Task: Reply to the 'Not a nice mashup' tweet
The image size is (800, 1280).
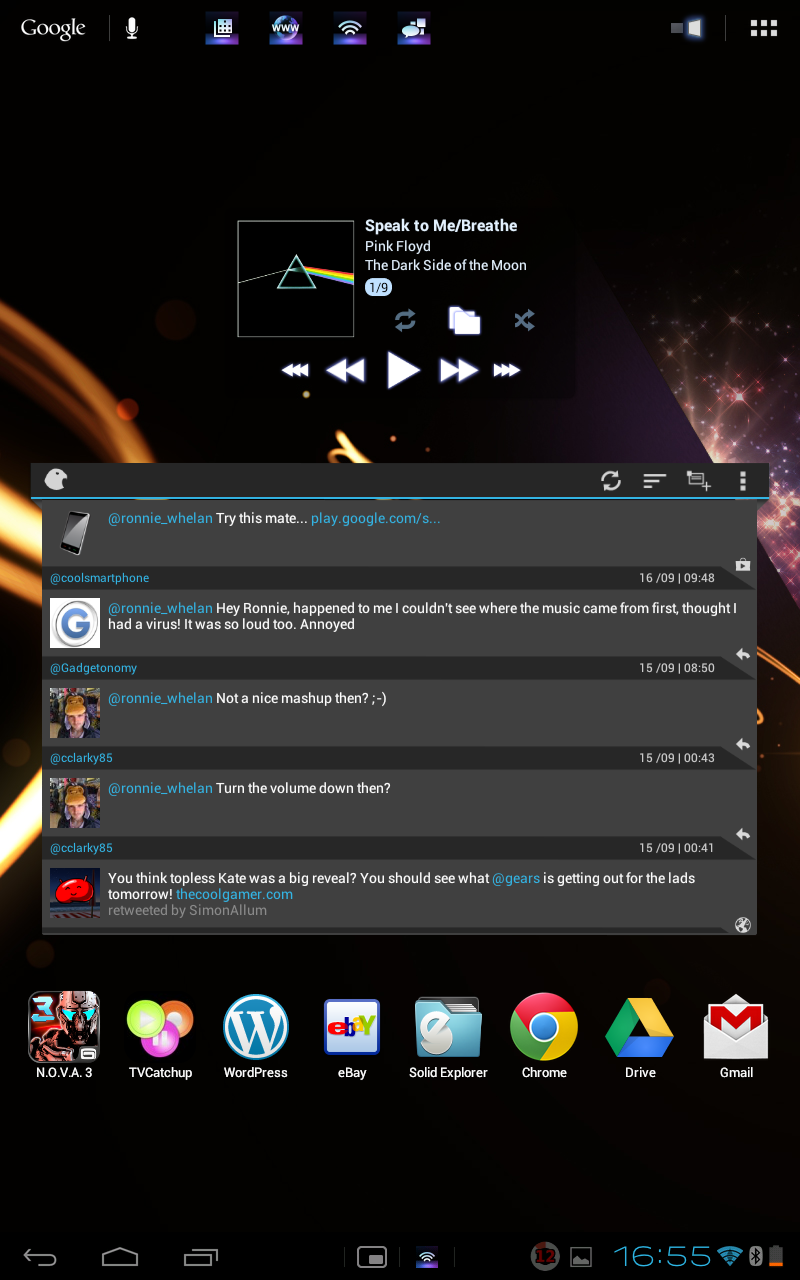Action: click(x=743, y=744)
